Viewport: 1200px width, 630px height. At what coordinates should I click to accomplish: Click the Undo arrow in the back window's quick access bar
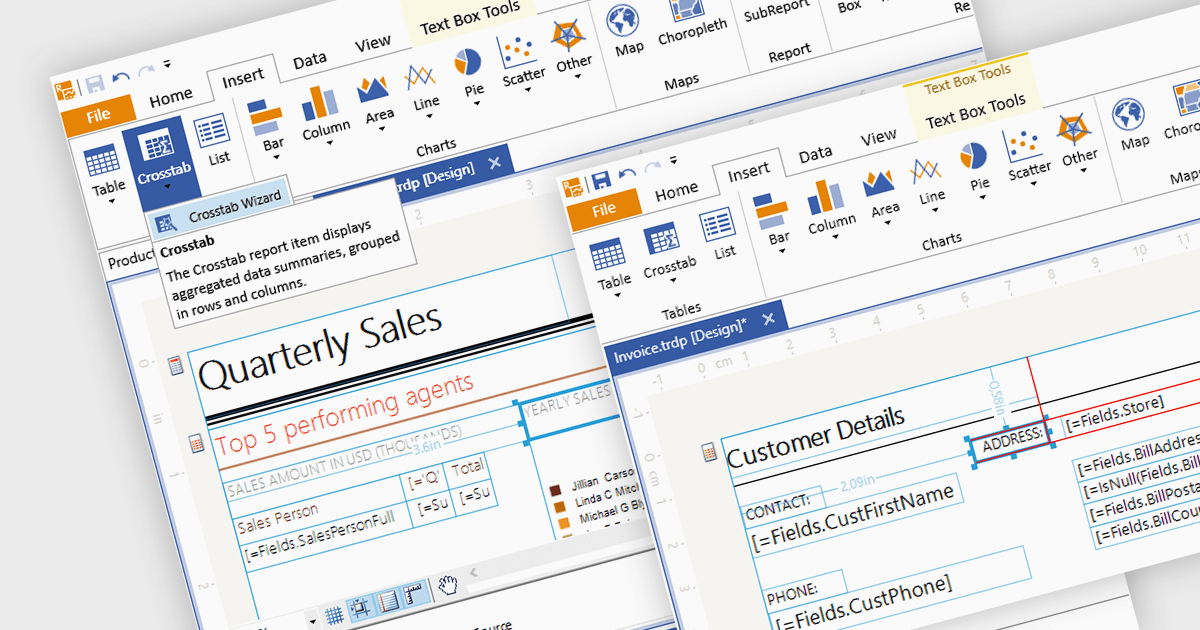pos(121,78)
